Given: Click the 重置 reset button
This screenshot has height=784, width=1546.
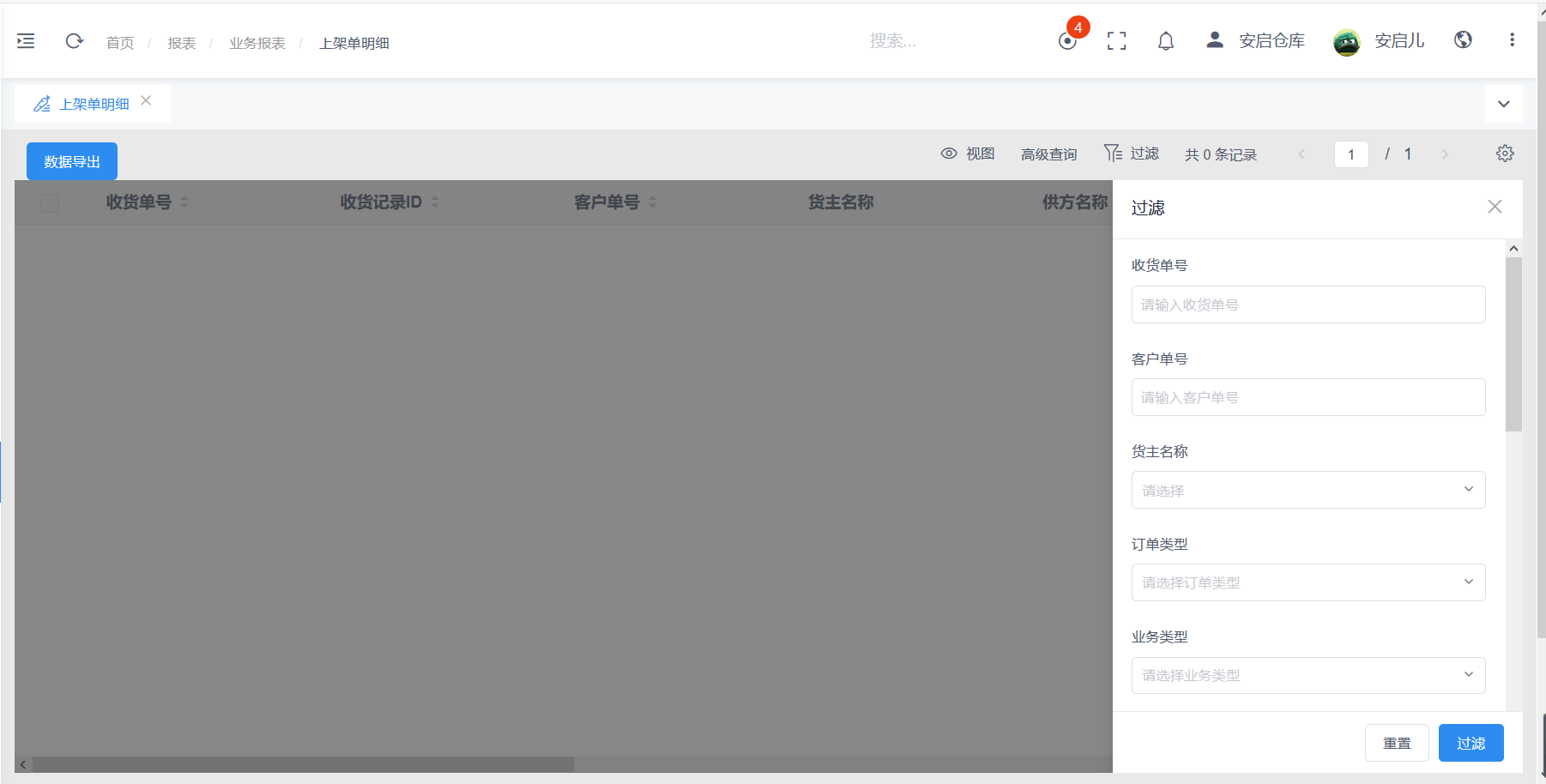Looking at the screenshot, I should point(1397,743).
